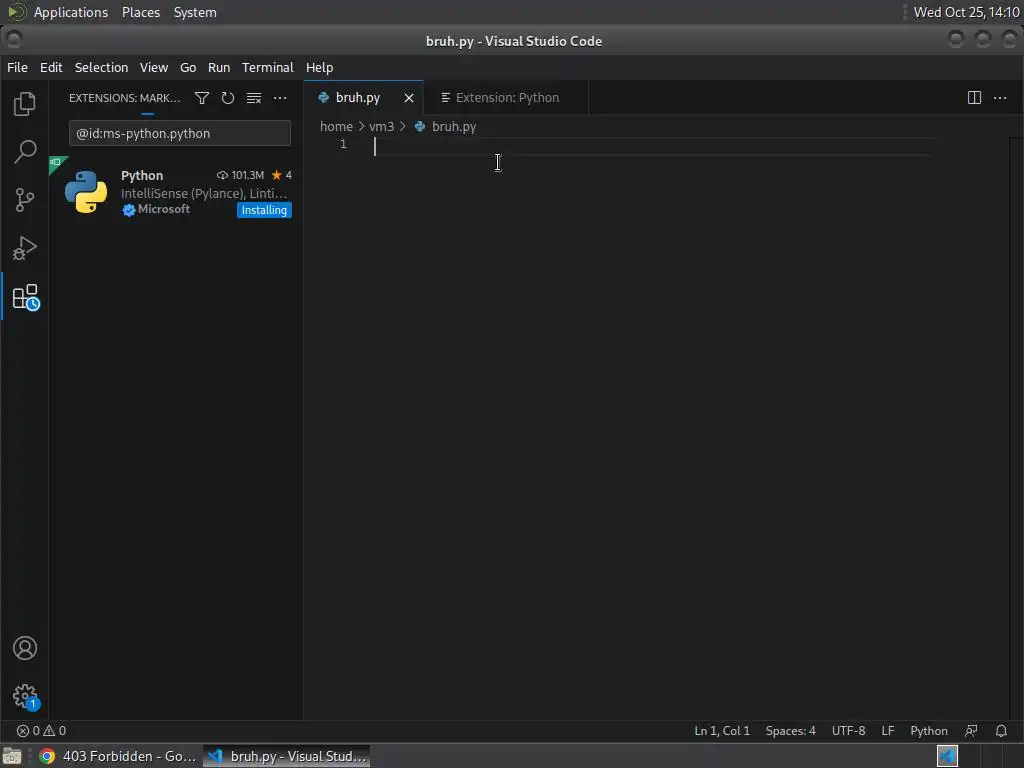Viewport: 1024px width, 768px height.
Task: Click the EXTENSIONS: MARK... panel title
Action: point(124,98)
